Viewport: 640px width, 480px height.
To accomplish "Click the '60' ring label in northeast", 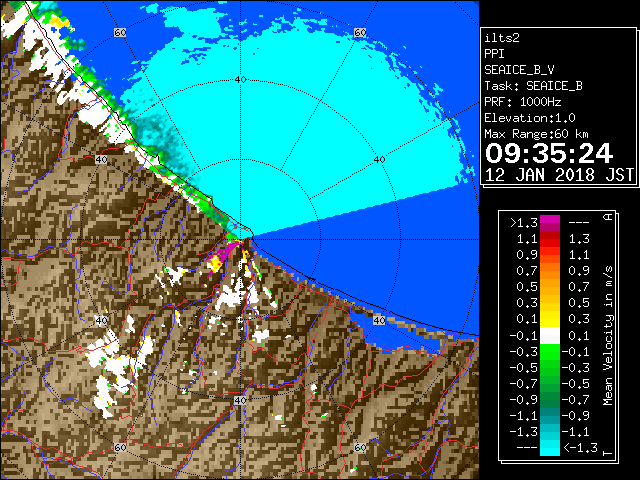I will coord(360,32).
